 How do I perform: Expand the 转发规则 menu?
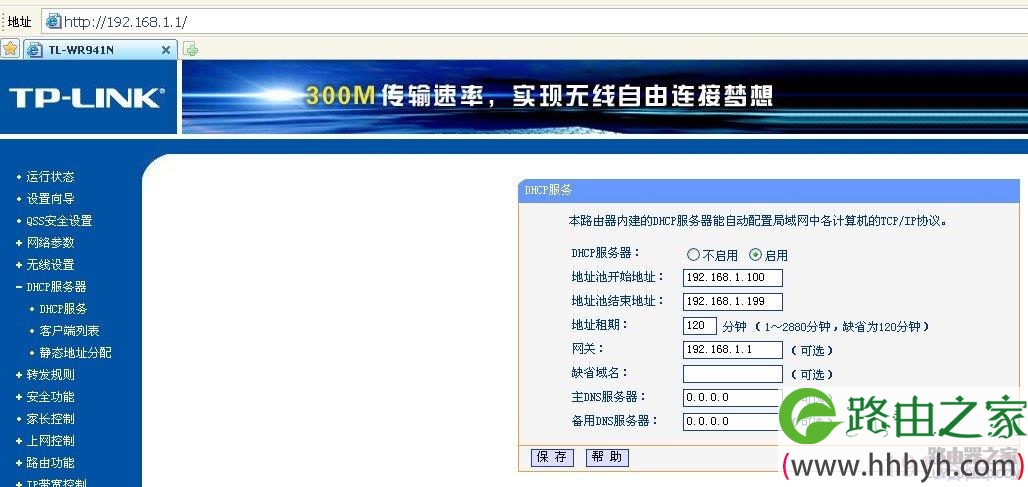[50, 375]
